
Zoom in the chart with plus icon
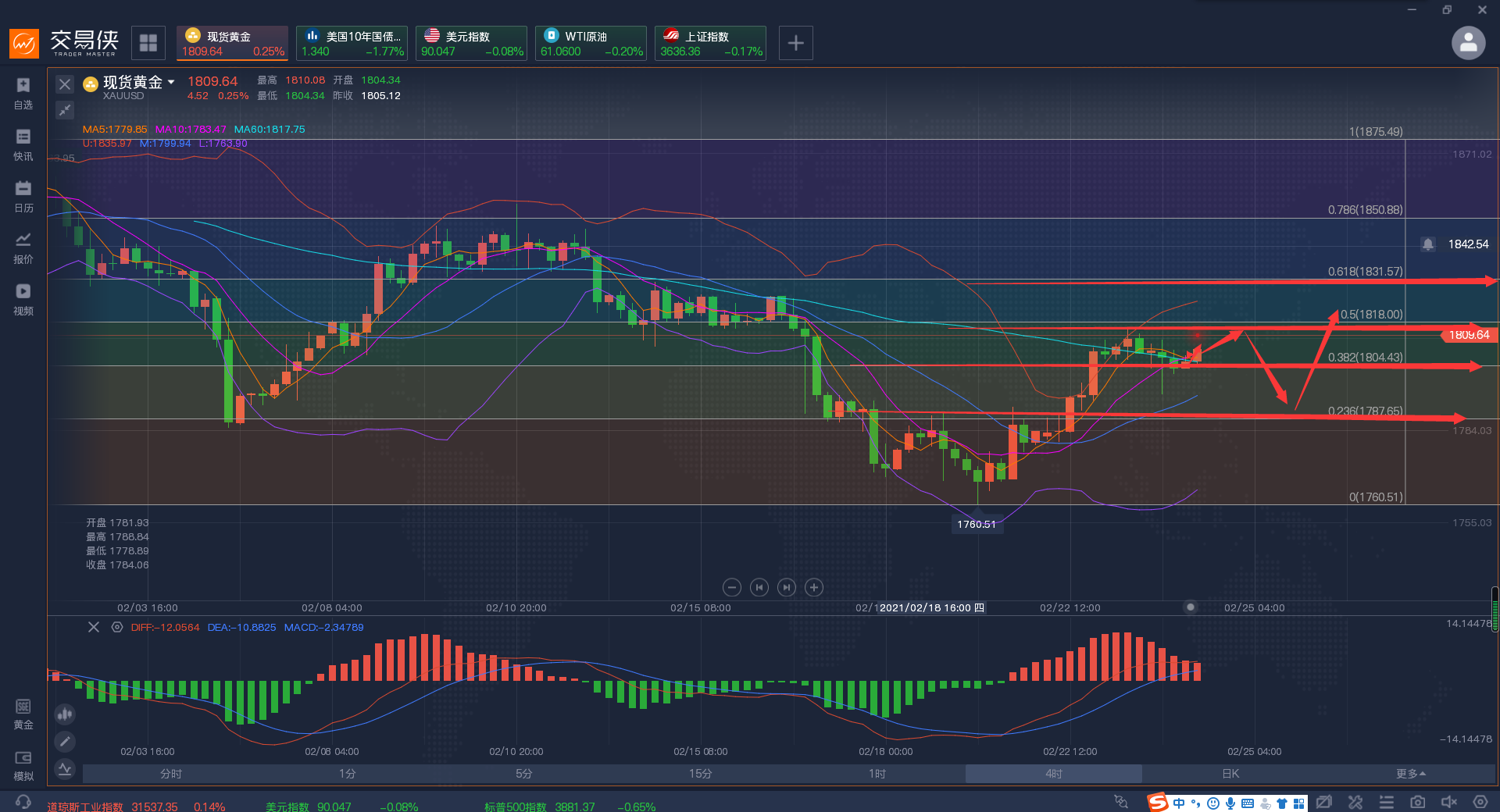[x=814, y=587]
